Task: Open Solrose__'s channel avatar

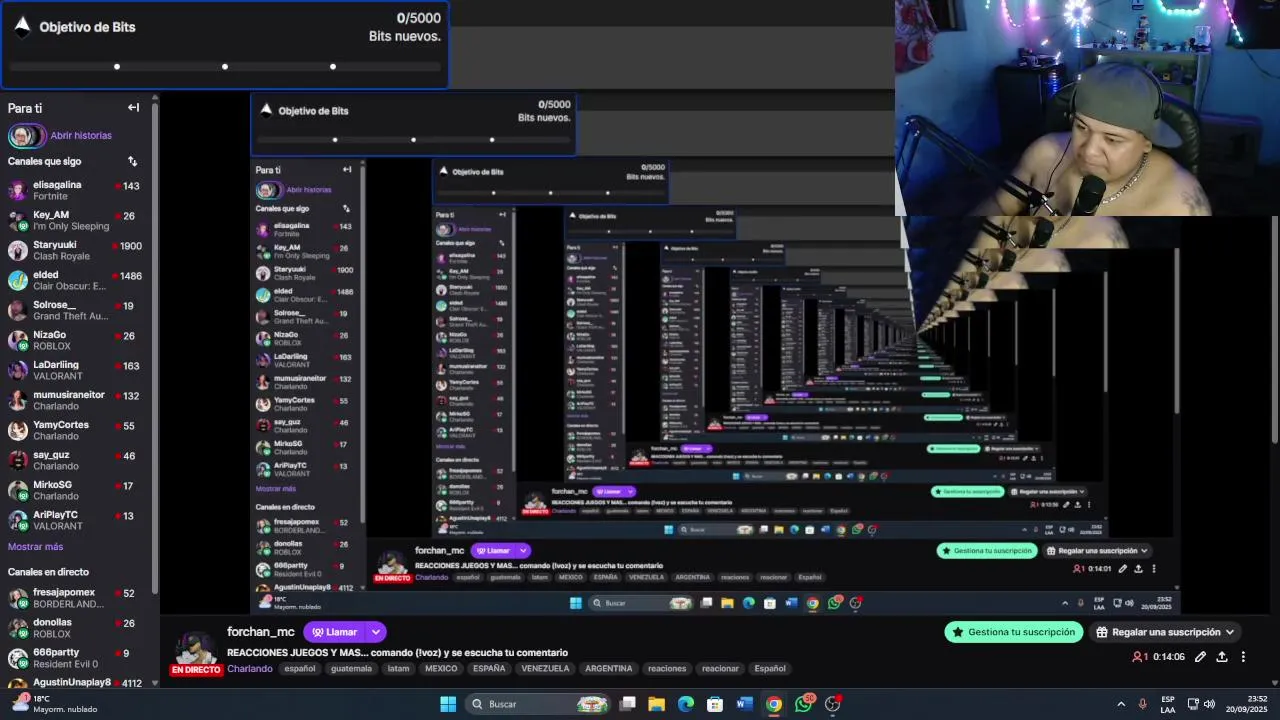Action: (18, 310)
